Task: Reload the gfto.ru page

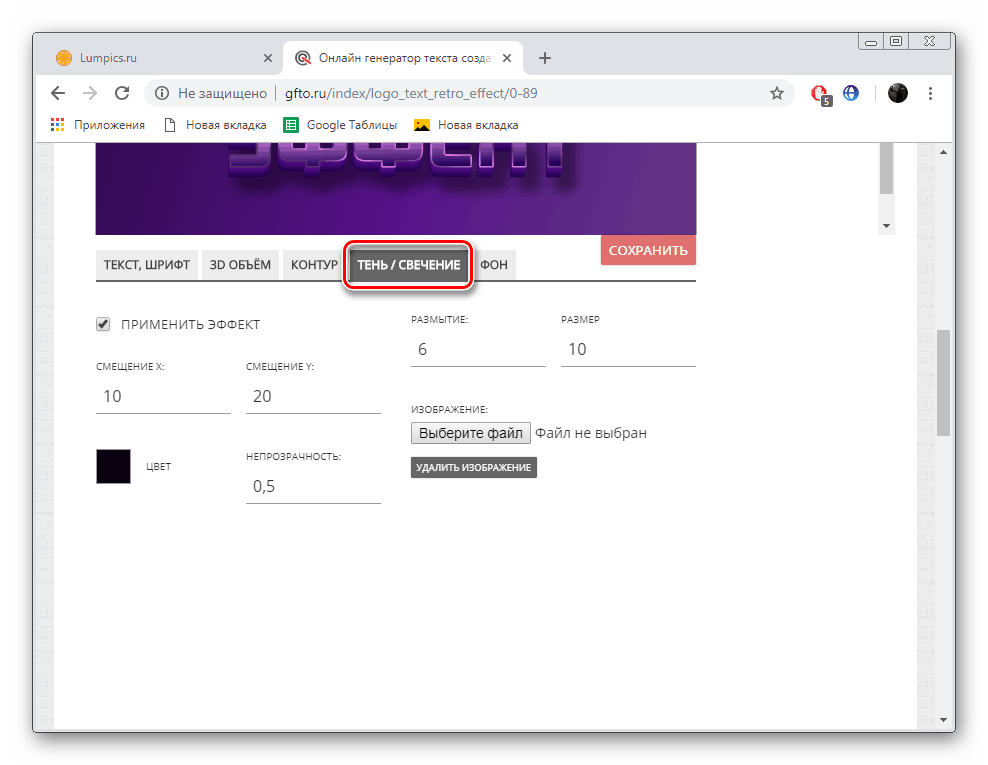Action: [122, 93]
